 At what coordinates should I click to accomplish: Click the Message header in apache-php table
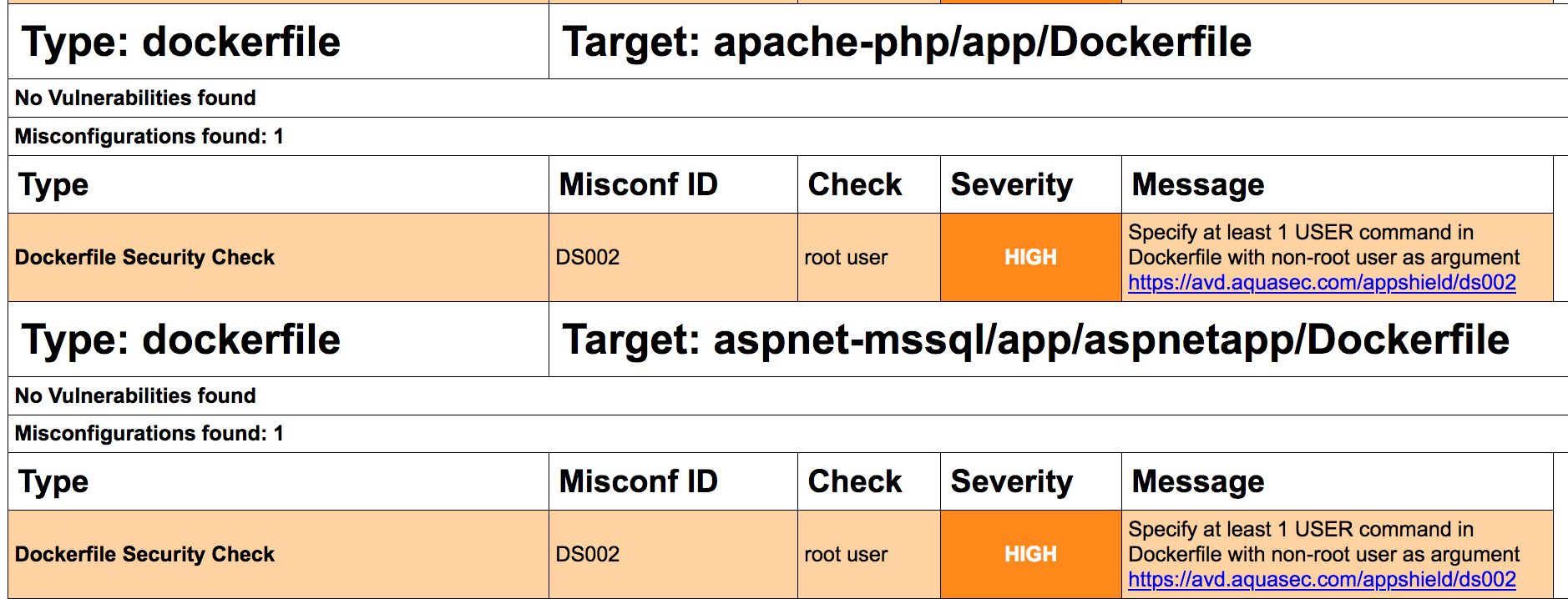point(1198,185)
